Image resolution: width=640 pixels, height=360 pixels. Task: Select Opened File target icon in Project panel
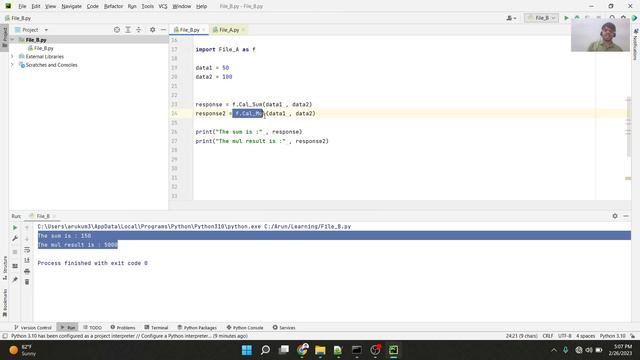(117, 30)
